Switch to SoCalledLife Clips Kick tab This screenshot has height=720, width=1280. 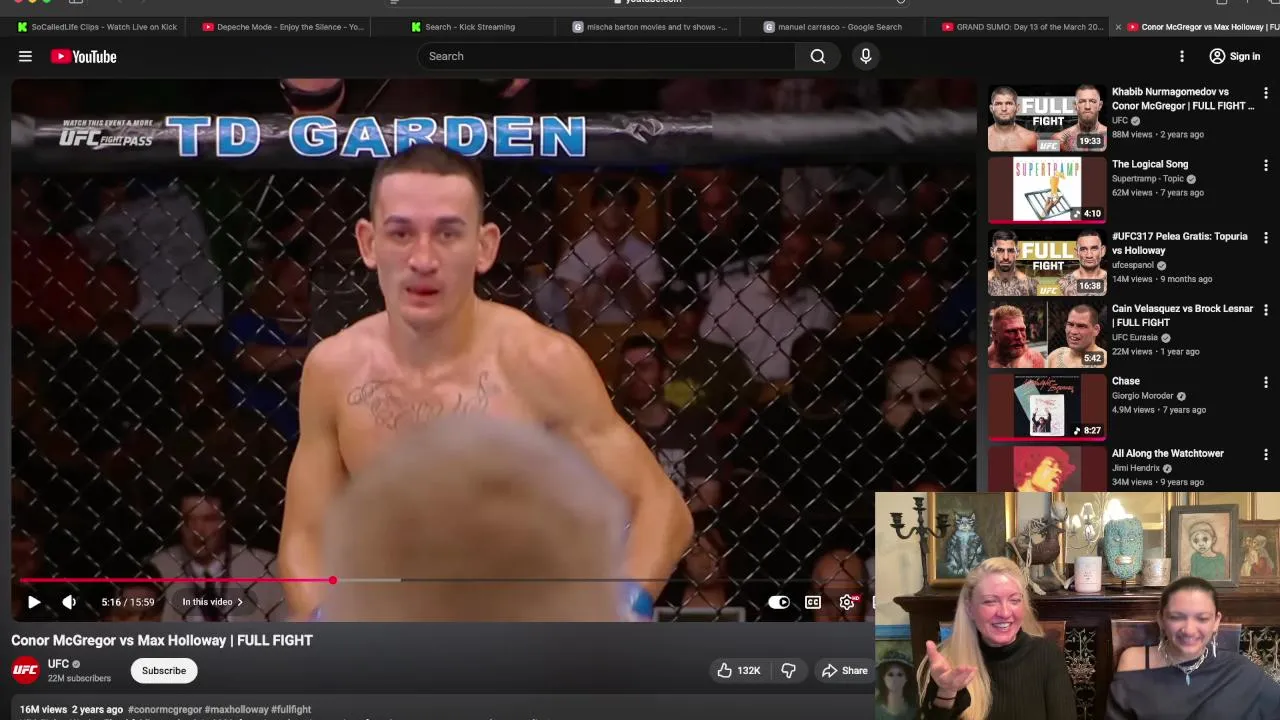96,27
